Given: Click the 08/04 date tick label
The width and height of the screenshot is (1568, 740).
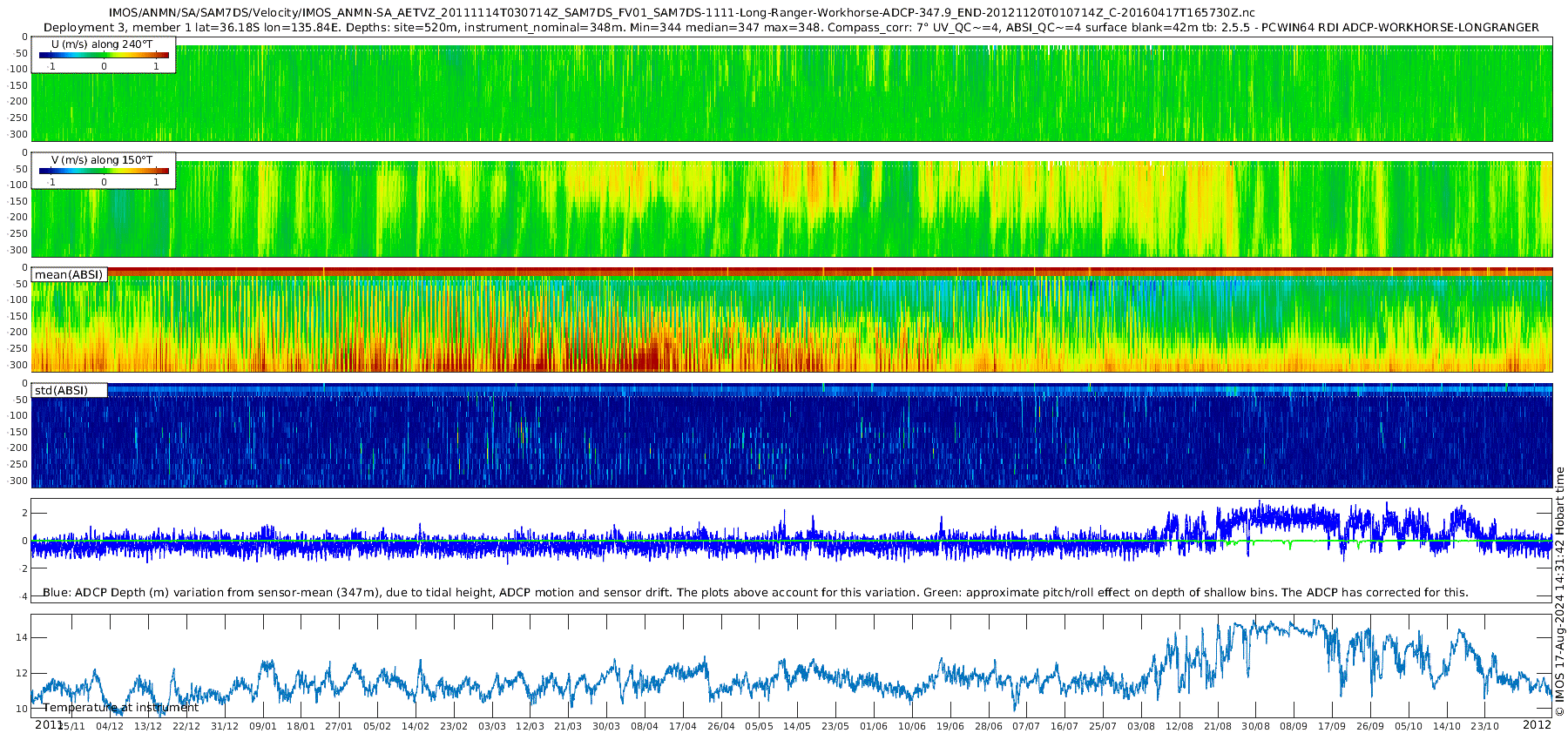Looking at the screenshot, I should tap(645, 726).
